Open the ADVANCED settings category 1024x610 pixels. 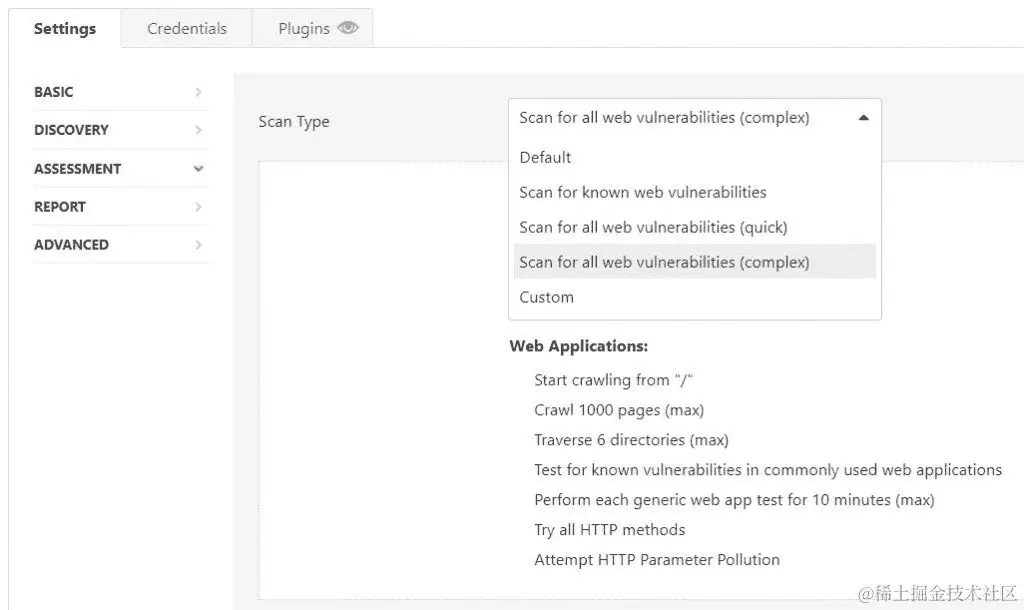coord(71,245)
